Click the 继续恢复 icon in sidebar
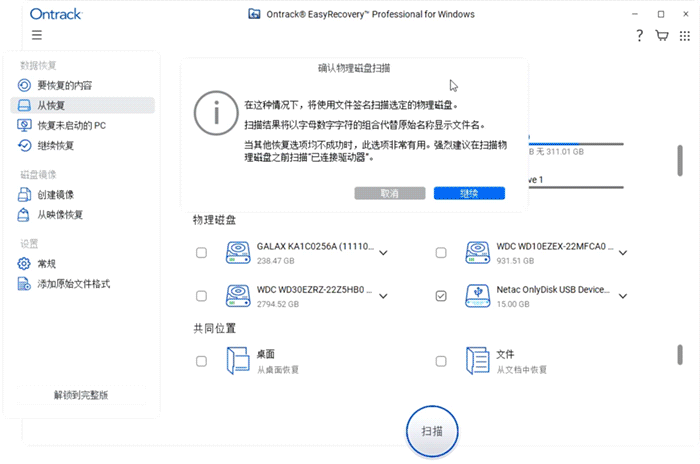The height and width of the screenshot is (464, 700). coord(24,146)
